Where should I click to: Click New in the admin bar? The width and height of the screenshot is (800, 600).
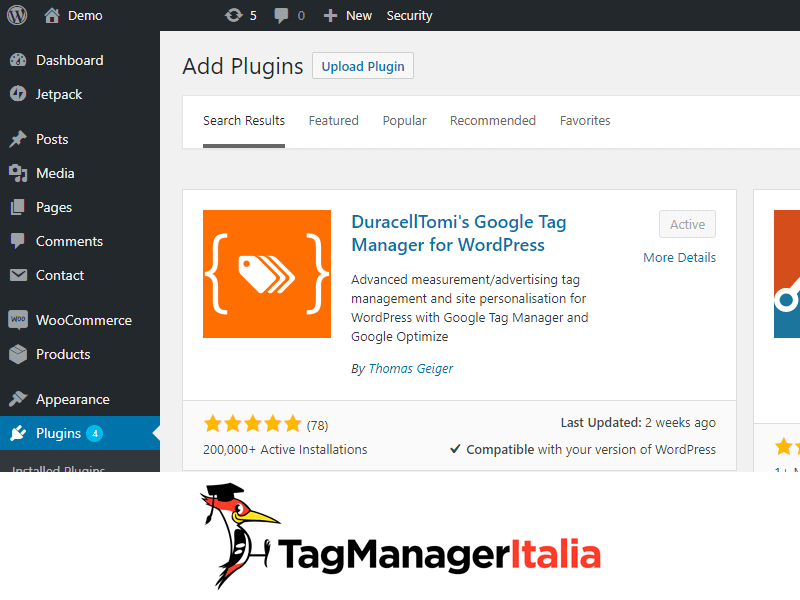click(359, 16)
